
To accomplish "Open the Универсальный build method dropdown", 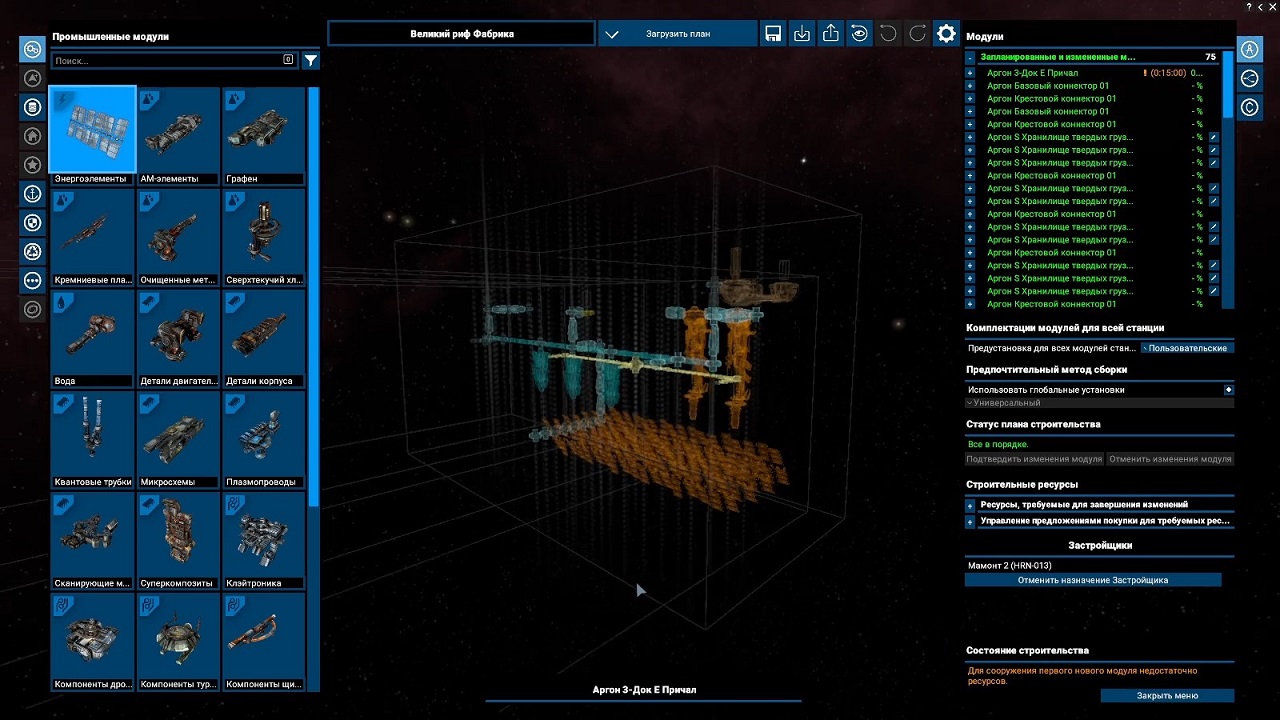I will coord(1100,403).
